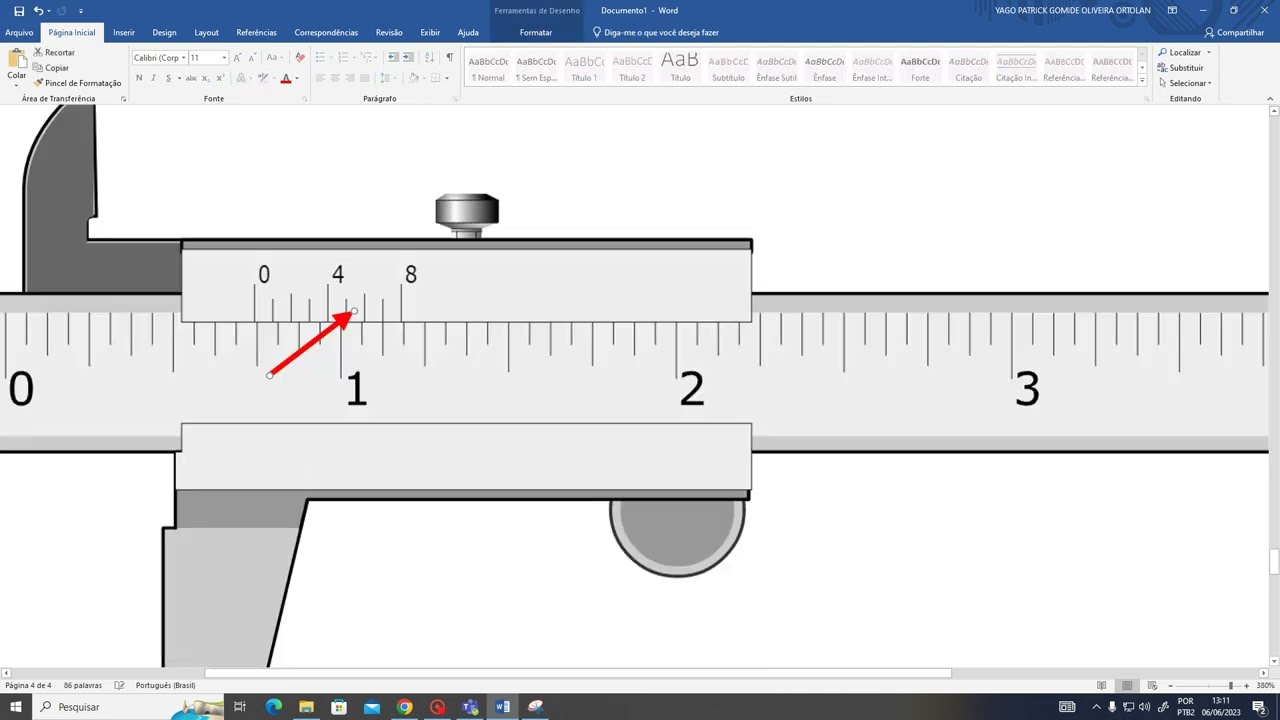
Task: Toggle strikethrough with the abc button
Action: click(189, 78)
